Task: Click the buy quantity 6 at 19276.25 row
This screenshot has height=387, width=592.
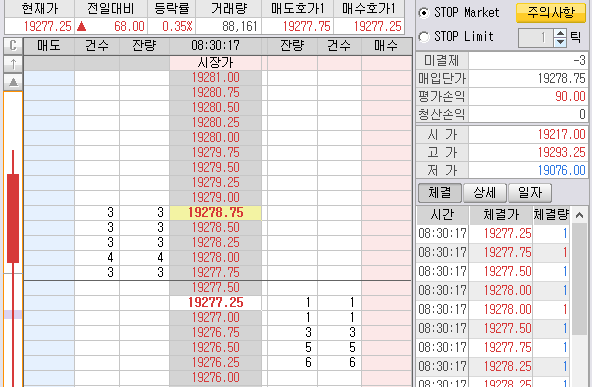Action: click(x=308, y=362)
